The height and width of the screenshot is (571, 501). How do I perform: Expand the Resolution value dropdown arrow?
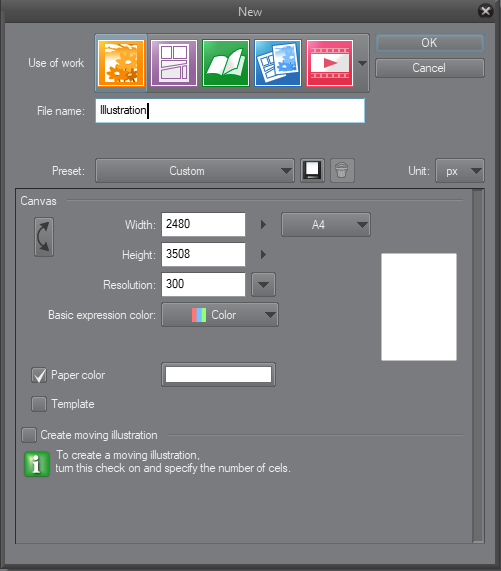263,284
